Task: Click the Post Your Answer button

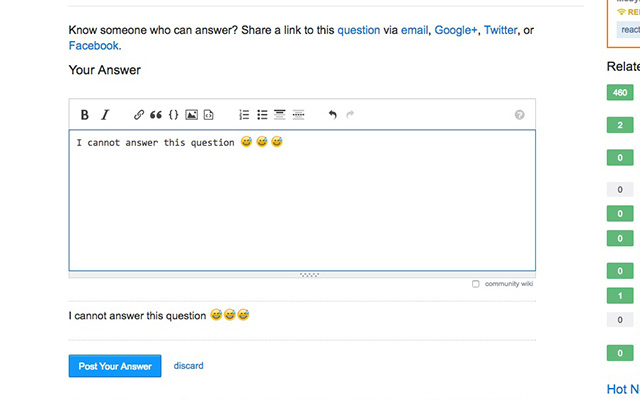Action: (x=115, y=366)
